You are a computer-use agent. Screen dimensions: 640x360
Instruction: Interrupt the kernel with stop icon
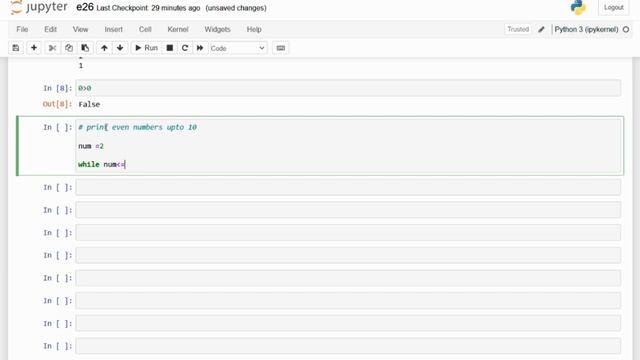click(169, 48)
